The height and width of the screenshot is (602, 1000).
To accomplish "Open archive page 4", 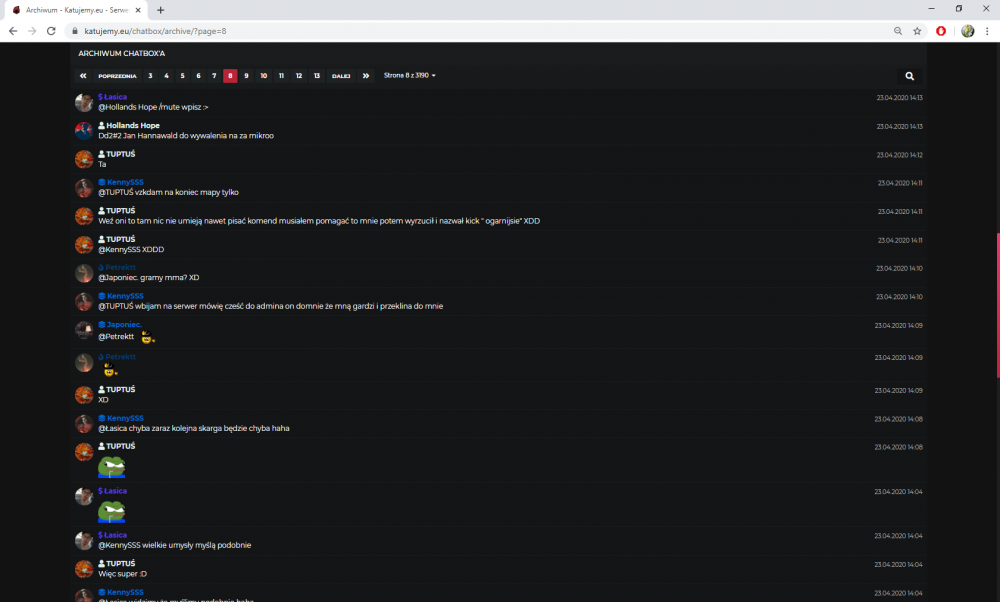I will click(166, 76).
